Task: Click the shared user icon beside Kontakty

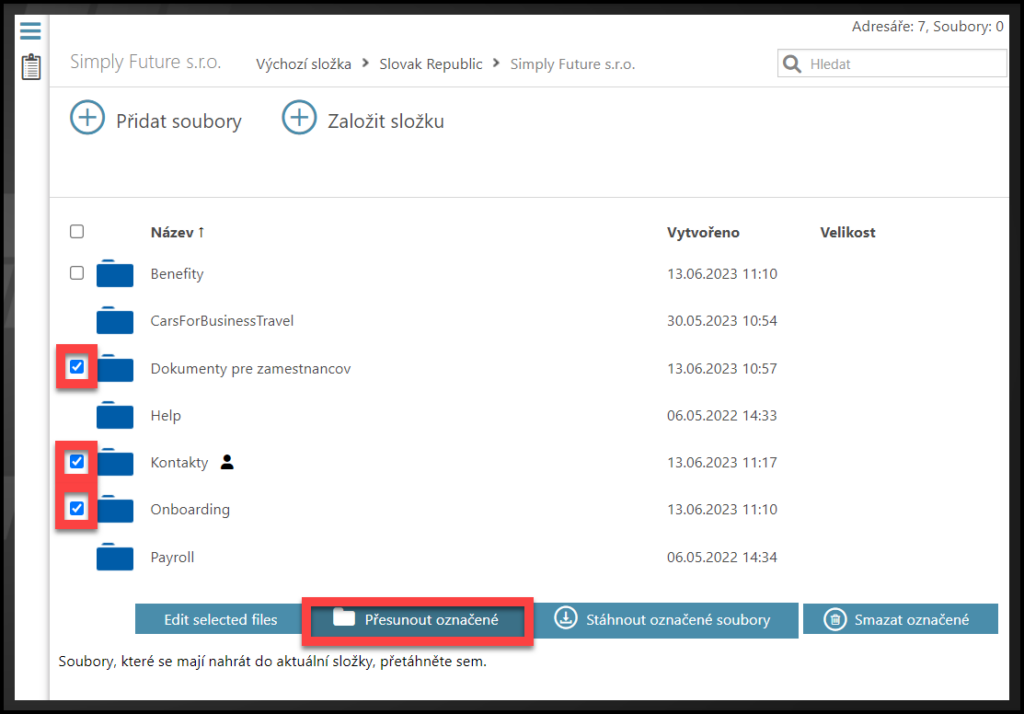Action: (227, 462)
